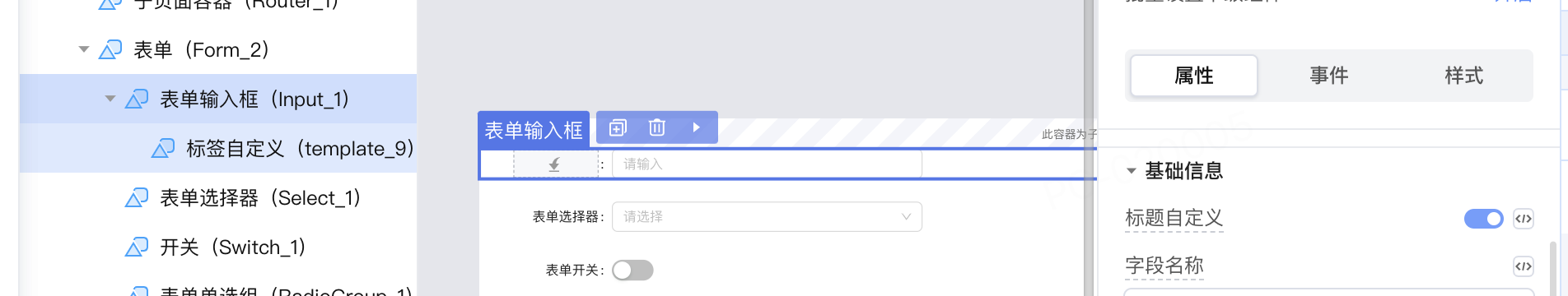
Task: Click the component icon beside 表单选择器 (Select_1)
Action: [137, 198]
